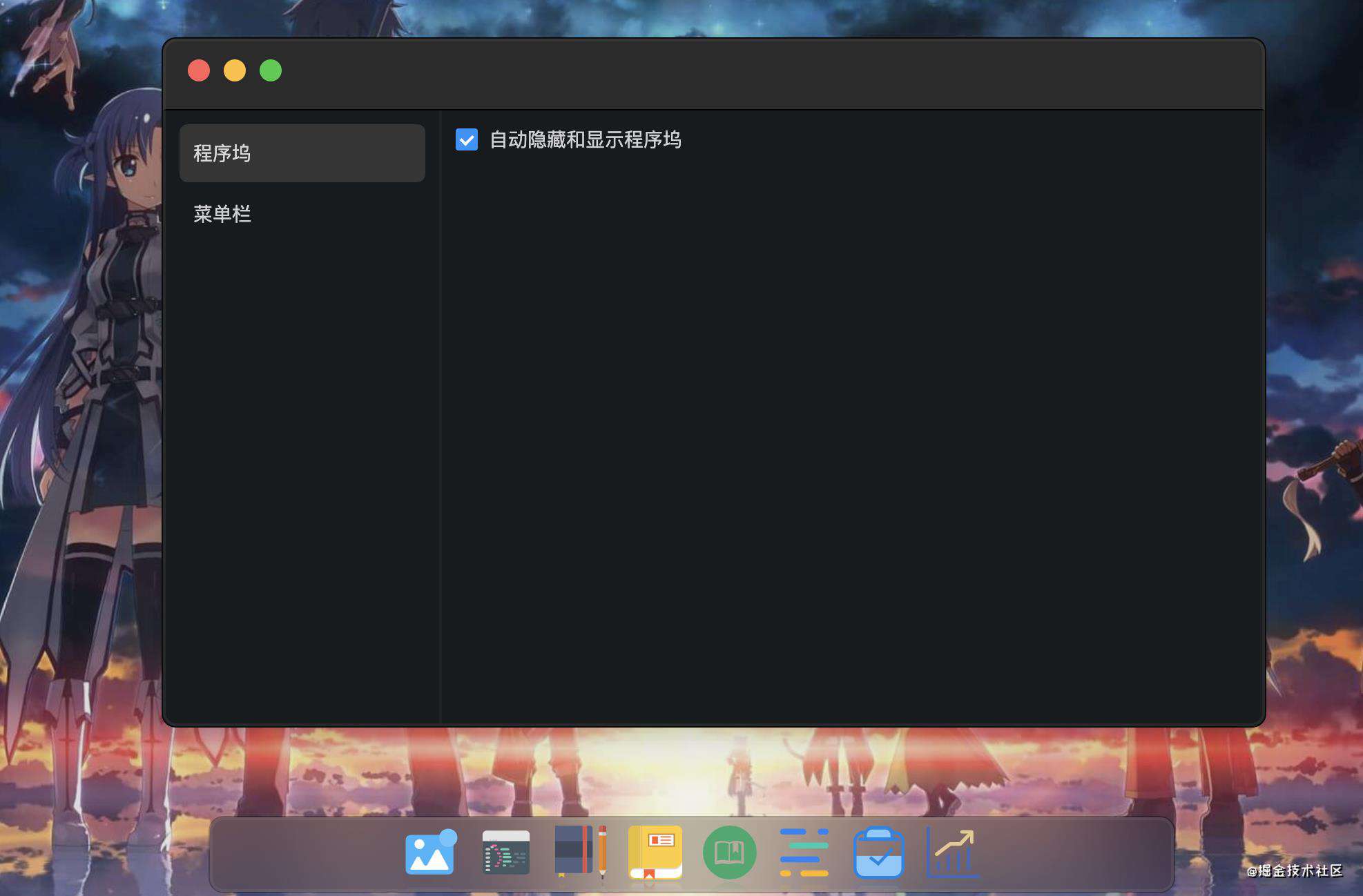Open the blue task checkmark dock icon

pyautogui.click(x=878, y=853)
